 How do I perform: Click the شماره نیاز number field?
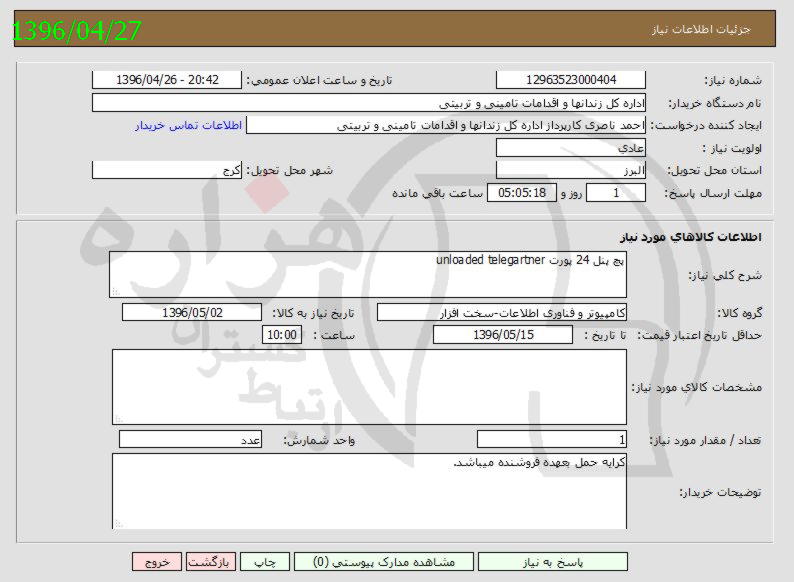(571, 80)
